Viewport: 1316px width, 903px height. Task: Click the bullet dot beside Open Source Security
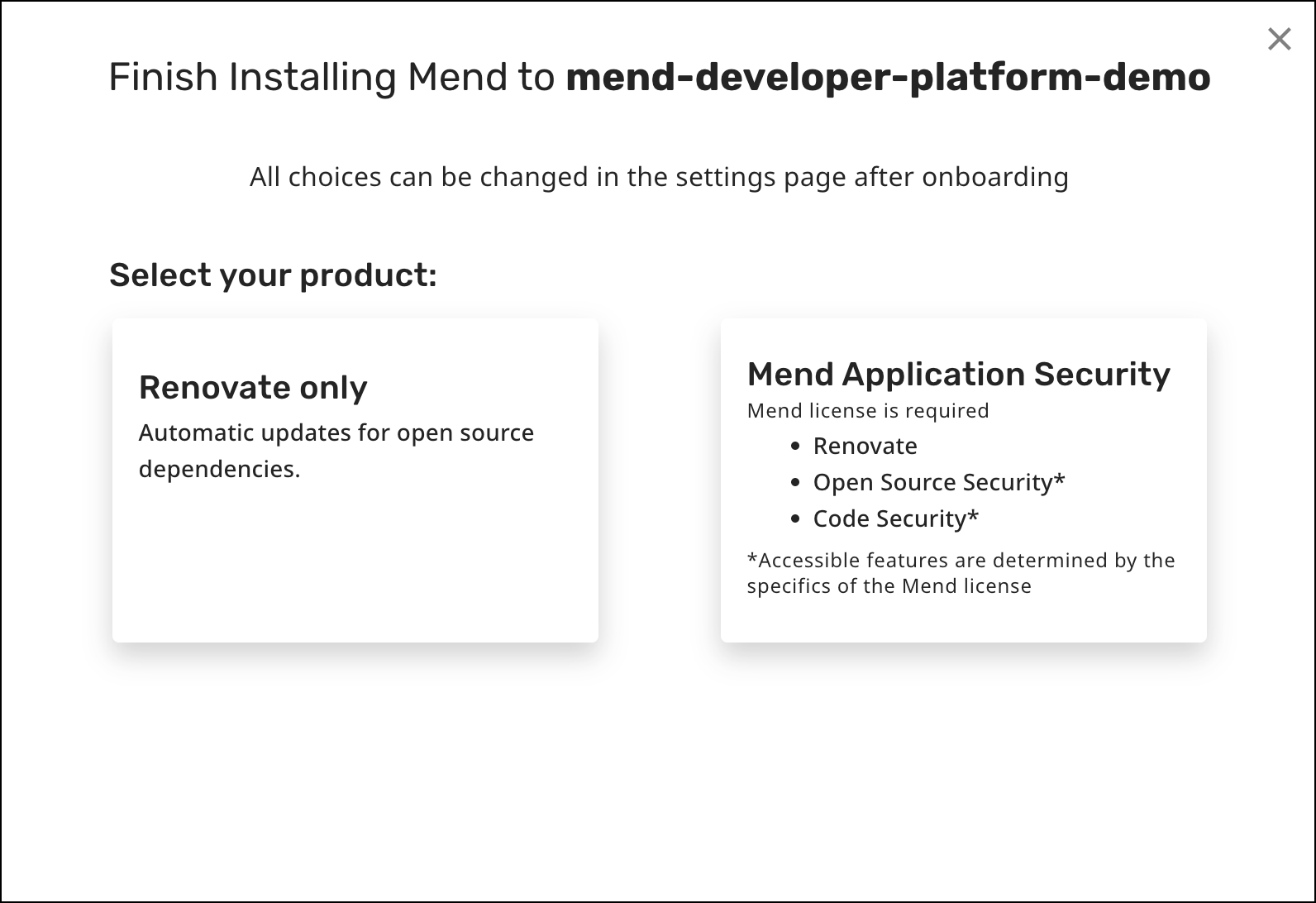tap(795, 483)
